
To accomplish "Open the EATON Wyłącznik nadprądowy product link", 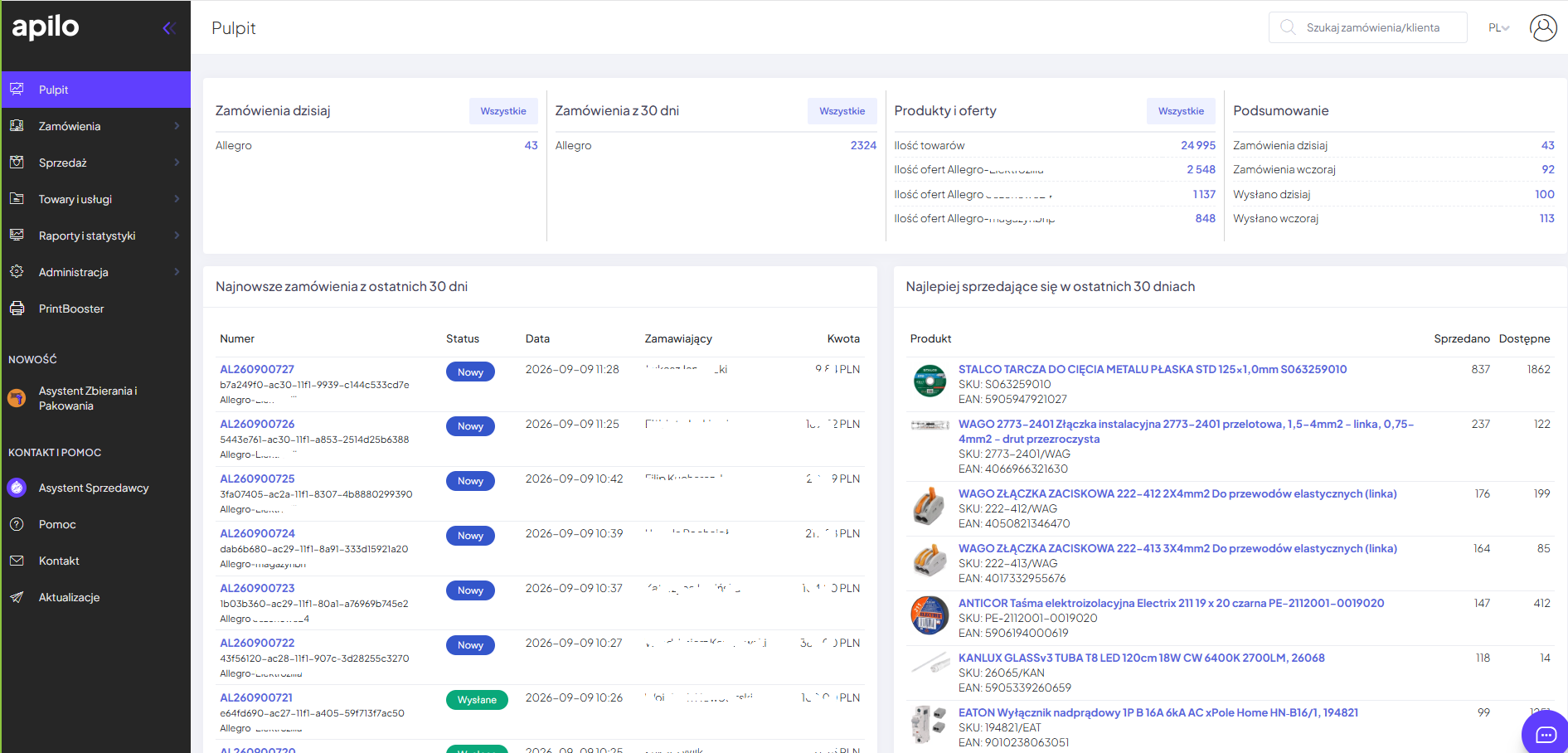I will (1158, 712).
